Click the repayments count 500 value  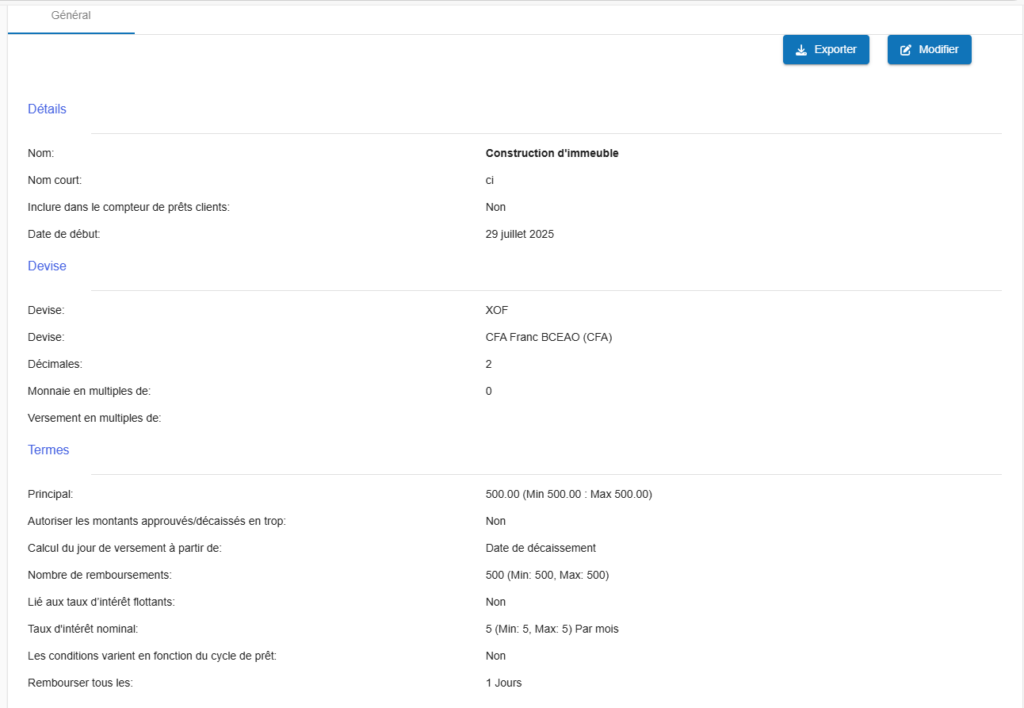[x=546, y=575]
